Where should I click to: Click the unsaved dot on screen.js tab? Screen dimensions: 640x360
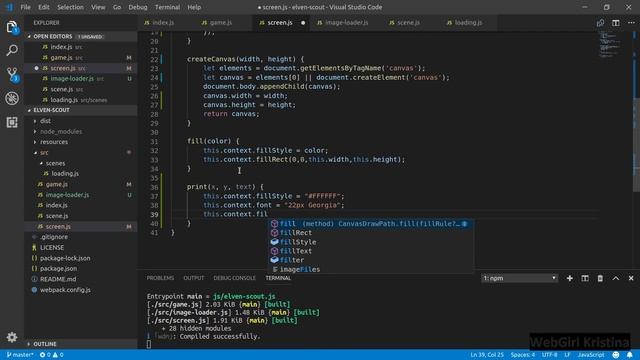[x=303, y=23]
